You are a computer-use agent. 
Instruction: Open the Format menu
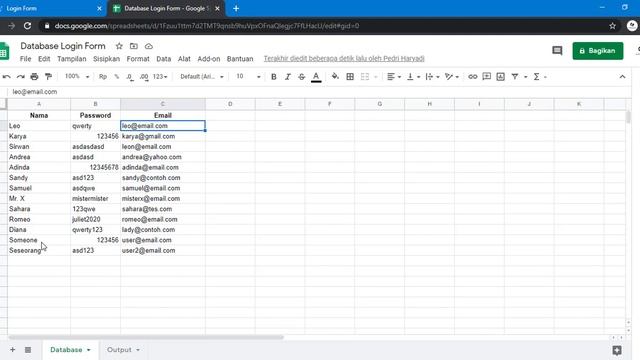138,59
